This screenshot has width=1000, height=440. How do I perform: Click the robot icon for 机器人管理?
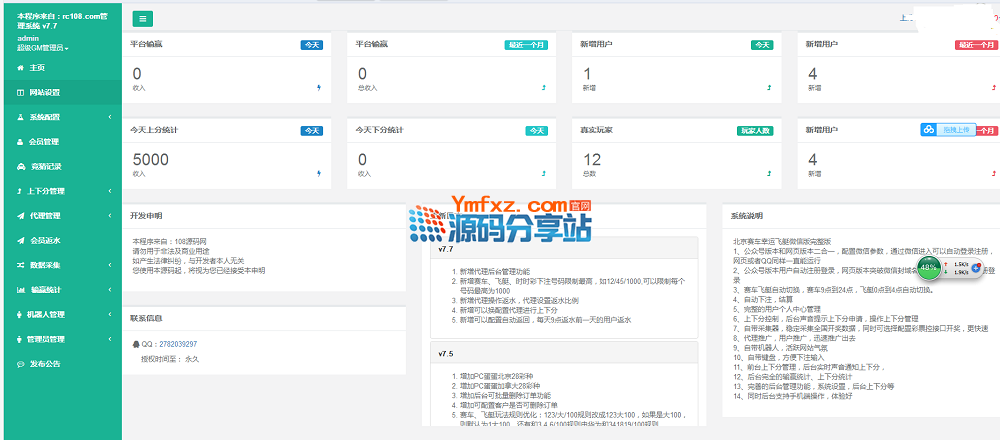(x=20, y=314)
